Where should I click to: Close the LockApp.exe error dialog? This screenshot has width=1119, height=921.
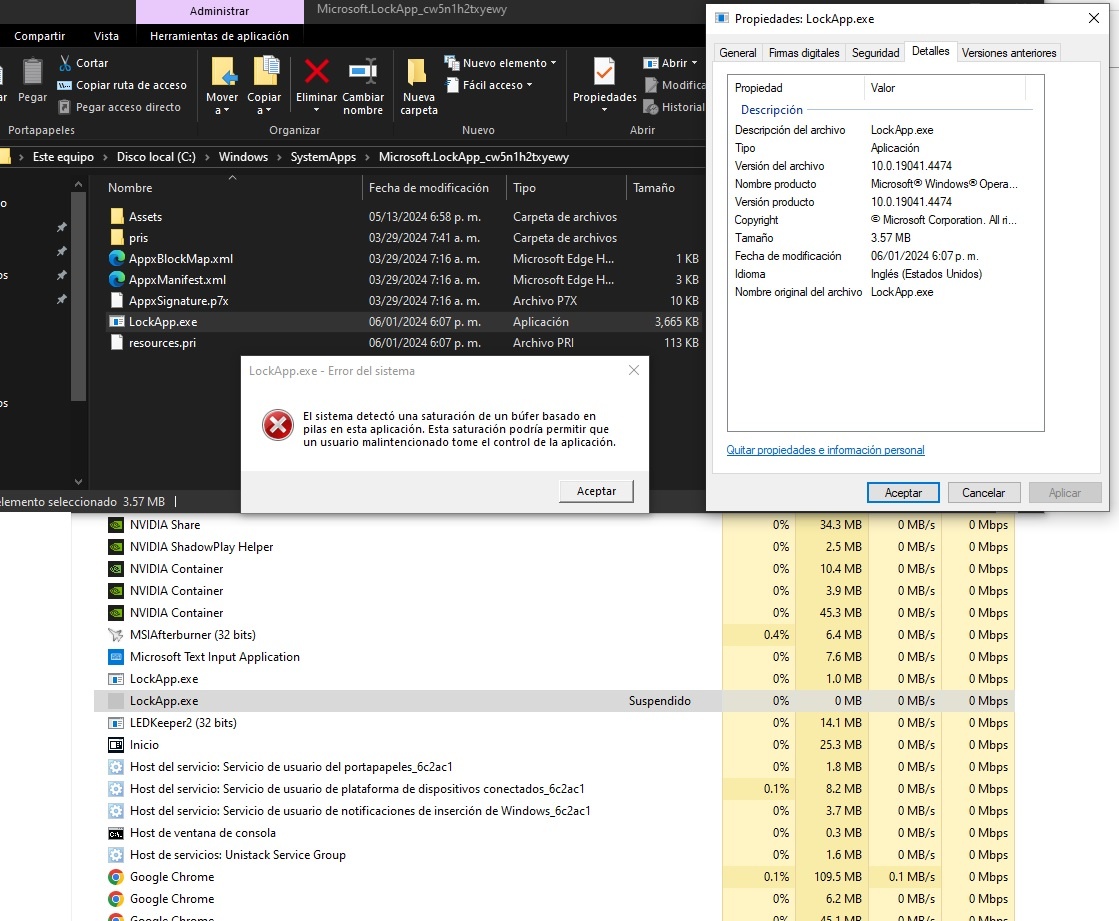634,370
